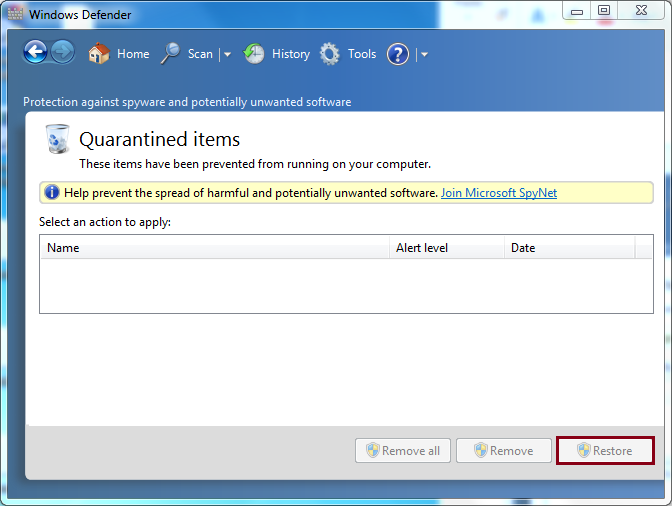672x506 pixels.
Task: Expand the Help options dropdown arrow
Action: 424,54
